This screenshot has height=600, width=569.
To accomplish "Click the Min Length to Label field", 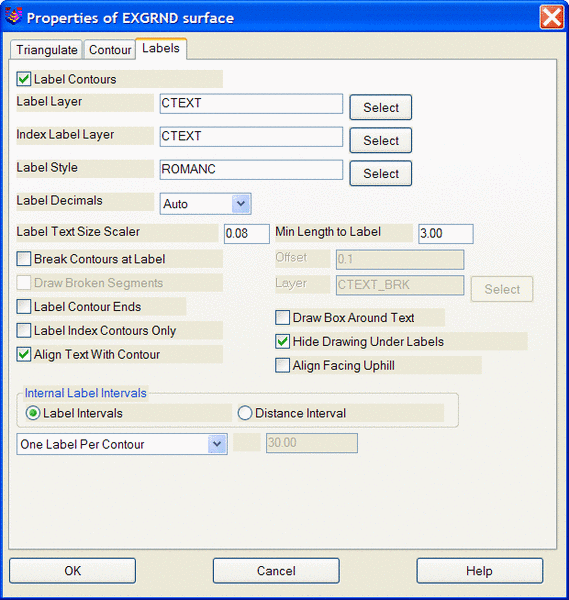I will 446,233.
